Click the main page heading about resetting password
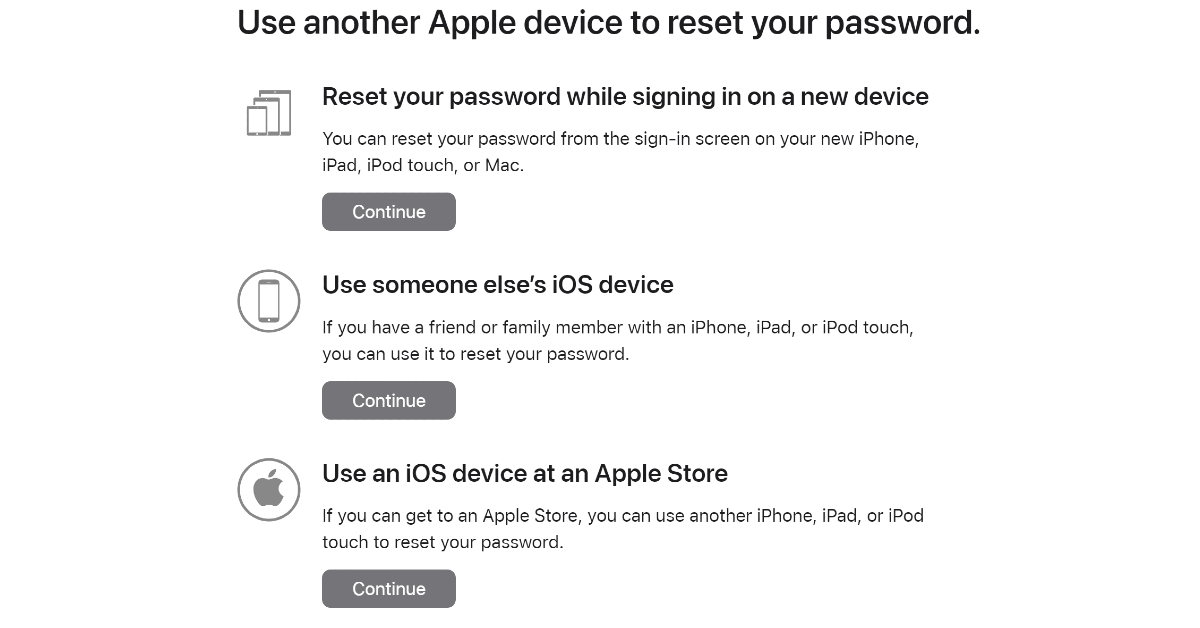The image size is (1200, 628). (608, 22)
